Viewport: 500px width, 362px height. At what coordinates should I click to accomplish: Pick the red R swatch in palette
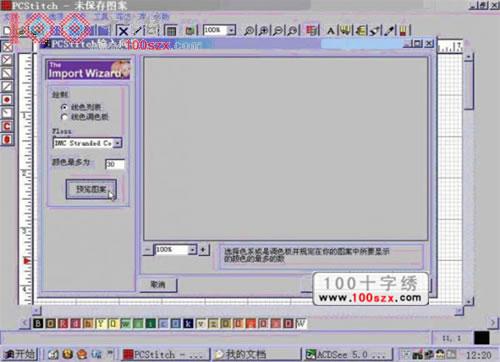tap(63, 323)
